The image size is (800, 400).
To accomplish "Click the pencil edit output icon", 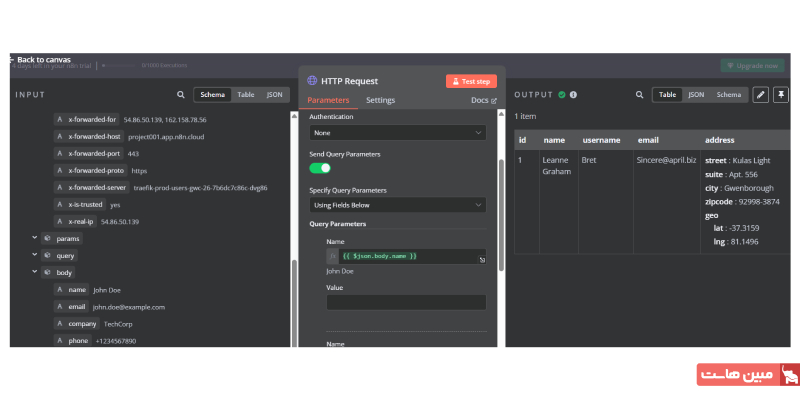I will (x=760, y=95).
